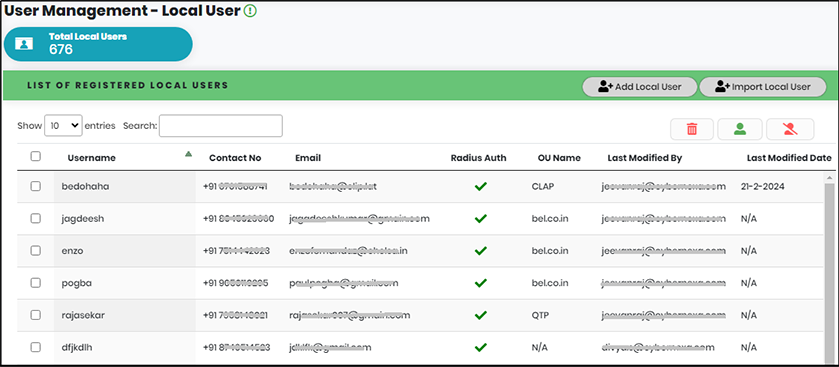The width and height of the screenshot is (839, 367).
Task: Click the Radius Auth checkmark for enzo
Action: [x=480, y=250]
